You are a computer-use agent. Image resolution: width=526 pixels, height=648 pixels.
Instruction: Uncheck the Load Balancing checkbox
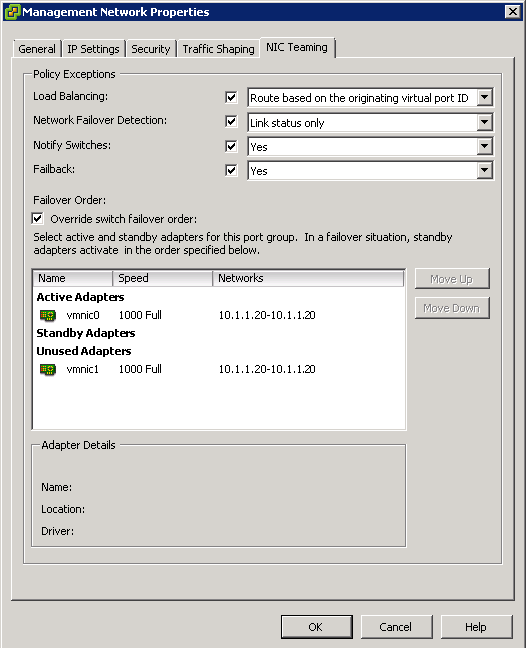231,98
